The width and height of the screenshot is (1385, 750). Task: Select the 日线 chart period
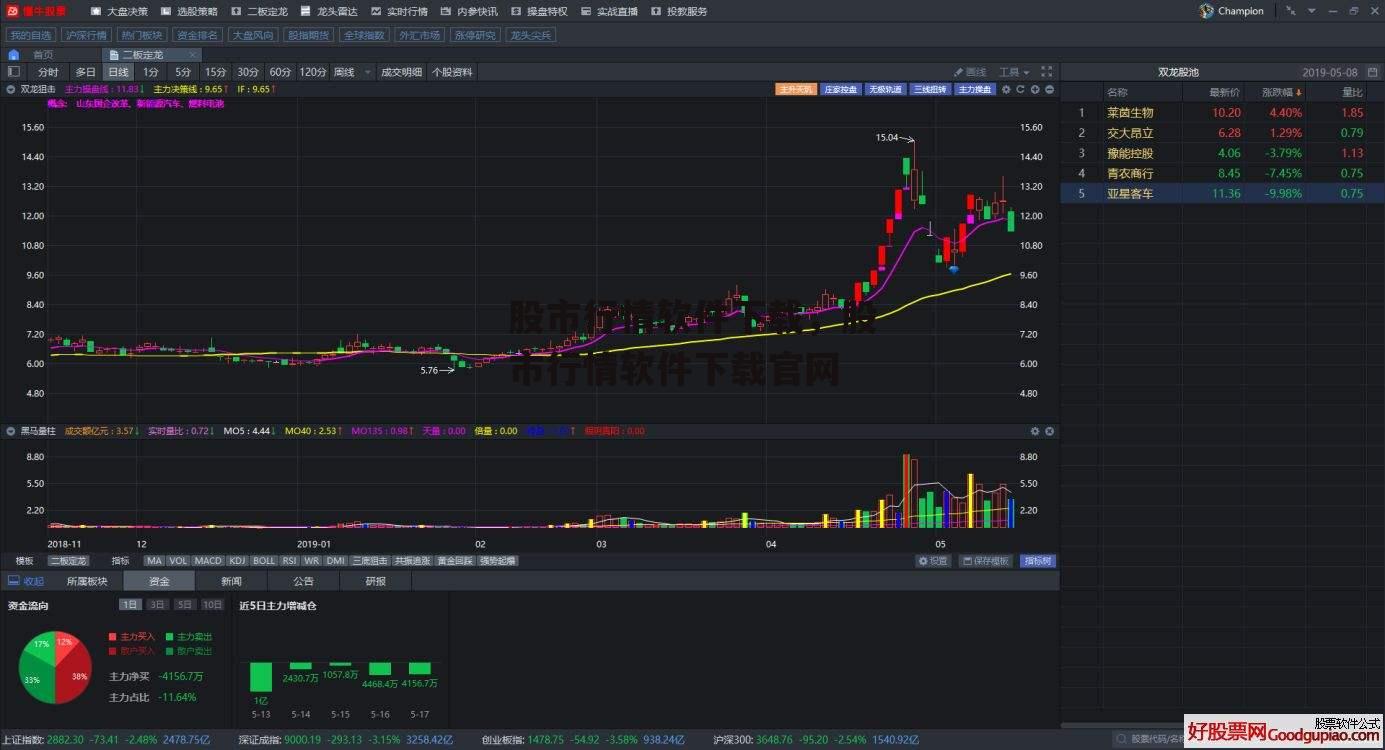118,72
